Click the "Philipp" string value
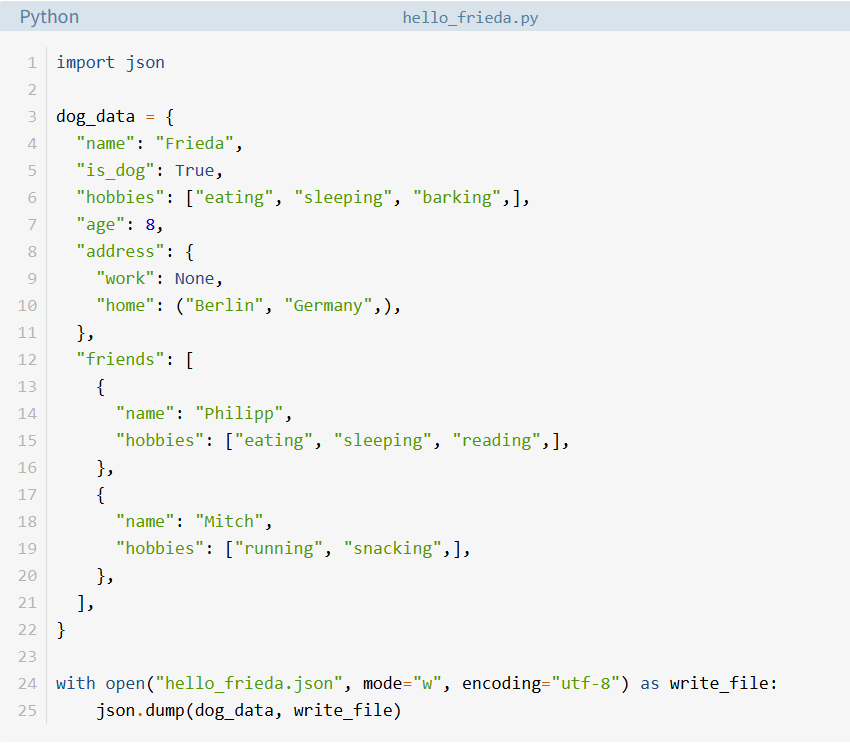Screen dimensions: 850x743 (x=239, y=414)
